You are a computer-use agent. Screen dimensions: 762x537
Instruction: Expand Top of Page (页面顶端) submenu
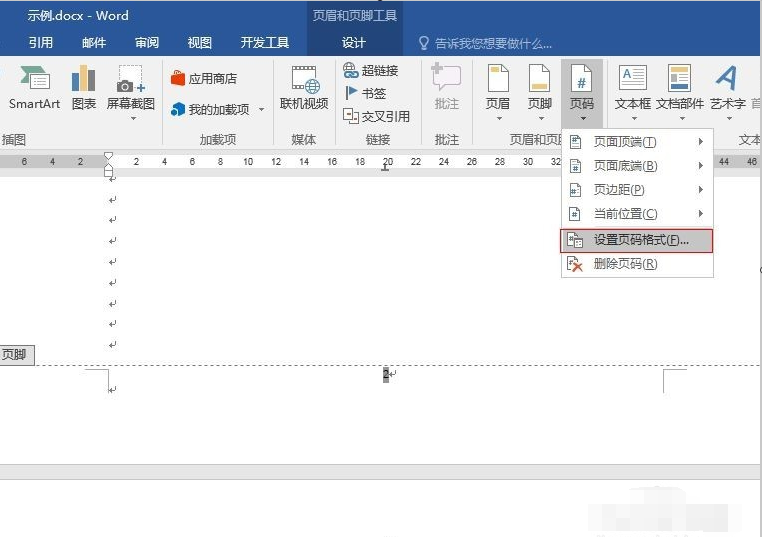click(637, 141)
